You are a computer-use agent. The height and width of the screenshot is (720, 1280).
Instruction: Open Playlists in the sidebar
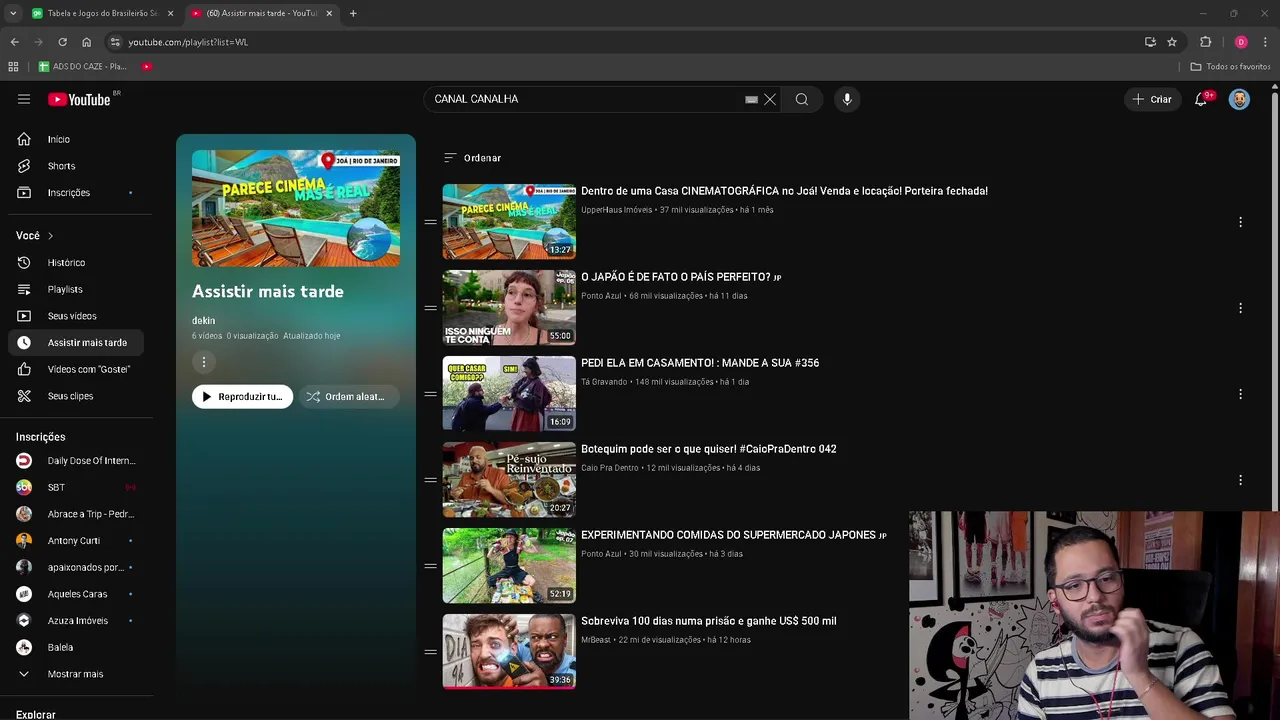tap(76, 289)
